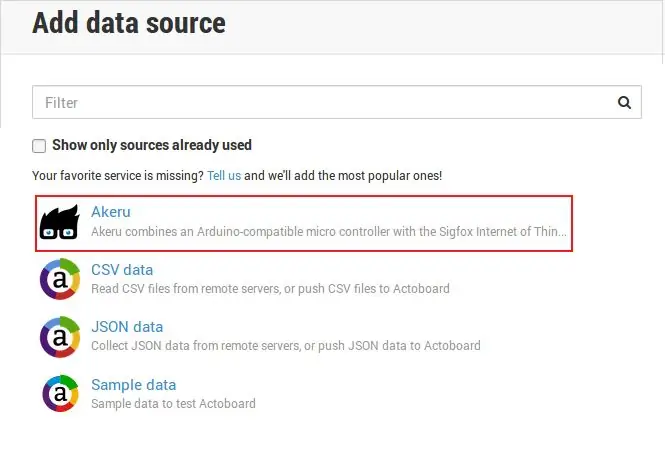Choose the CSV data source title
Viewport: 665px width, 463px height.
(x=122, y=270)
